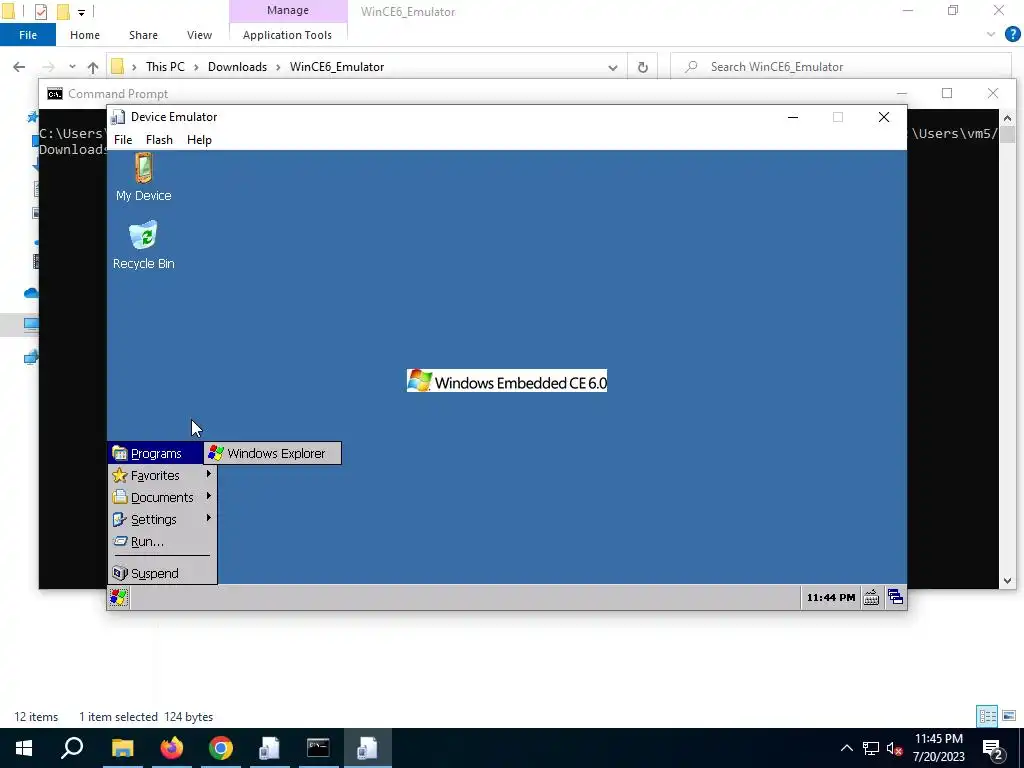Open Favorites in CE Start menu
This screenshot has width=1024, height=768.
[x=162, y=475]
